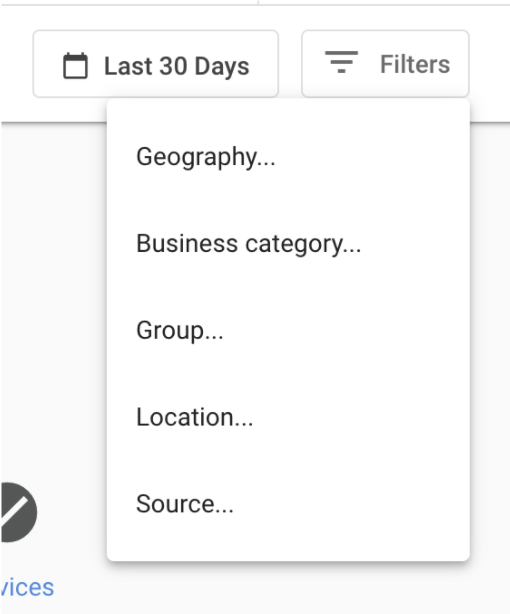Click the 'Last 30 Days' text label
510x614 pixels.
click(177, 66)
